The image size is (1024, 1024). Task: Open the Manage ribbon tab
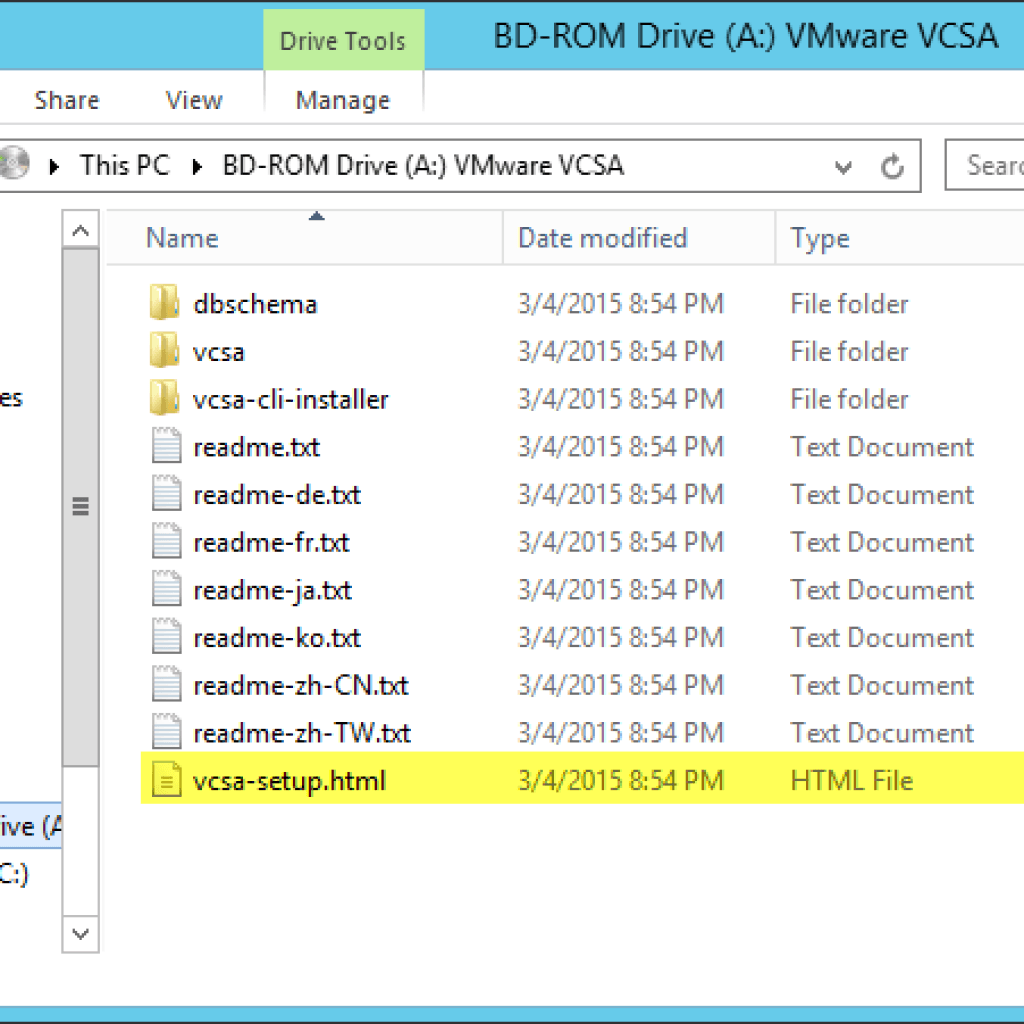click(x=343, y=100)
